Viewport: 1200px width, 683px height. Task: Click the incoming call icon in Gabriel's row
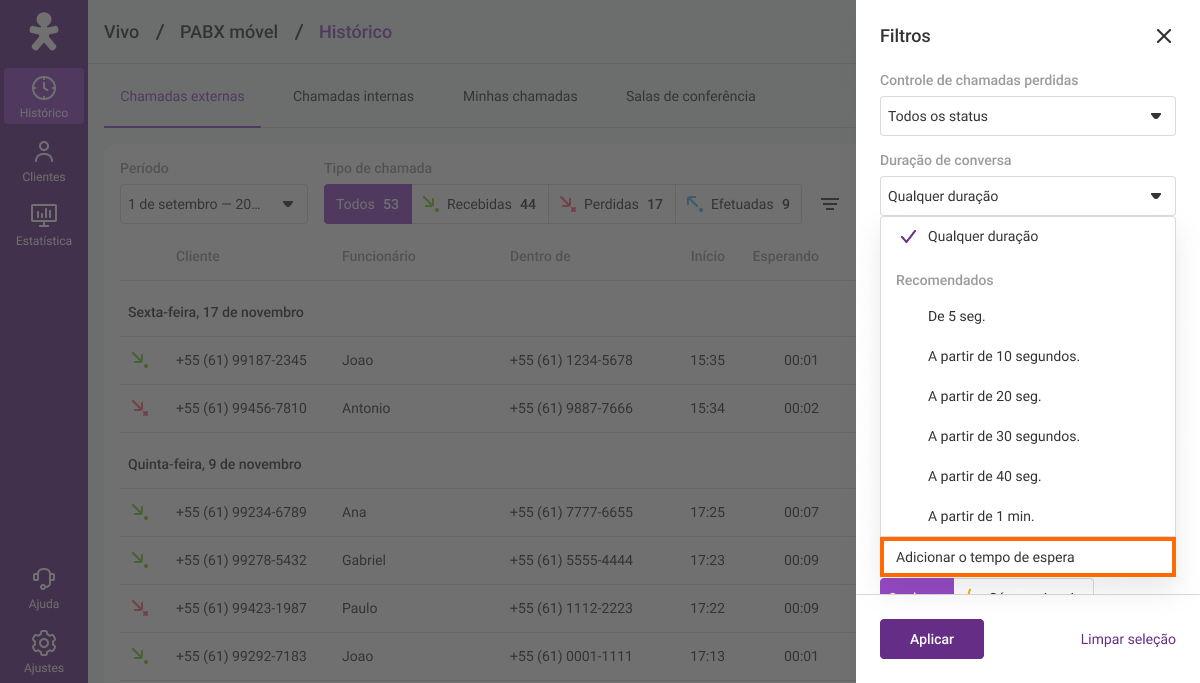click(x=139, y=560)
